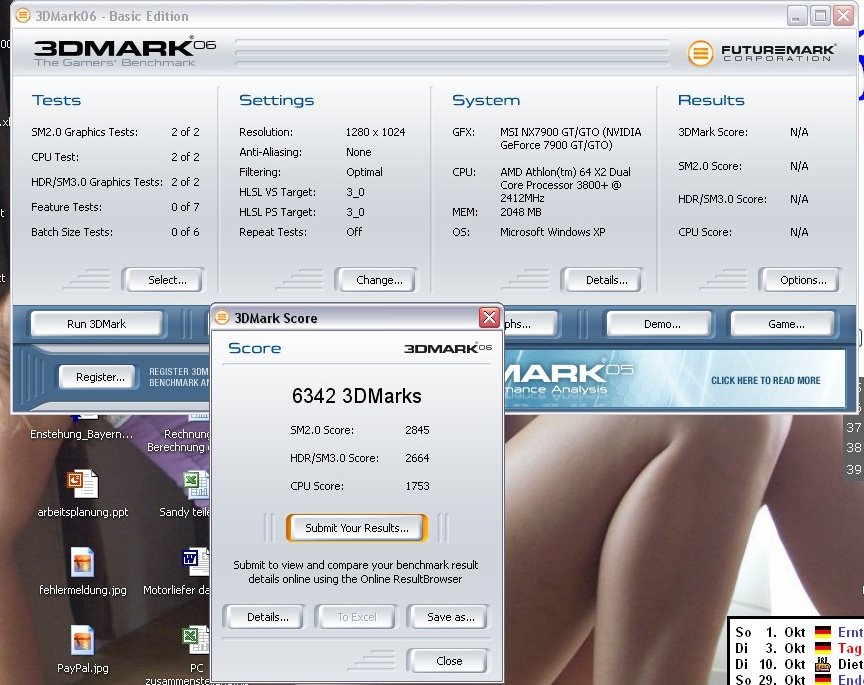The width and height of the screenshot is (864, 685).
Task: Click SM2.0 Score value 2845
Action: 417,430
